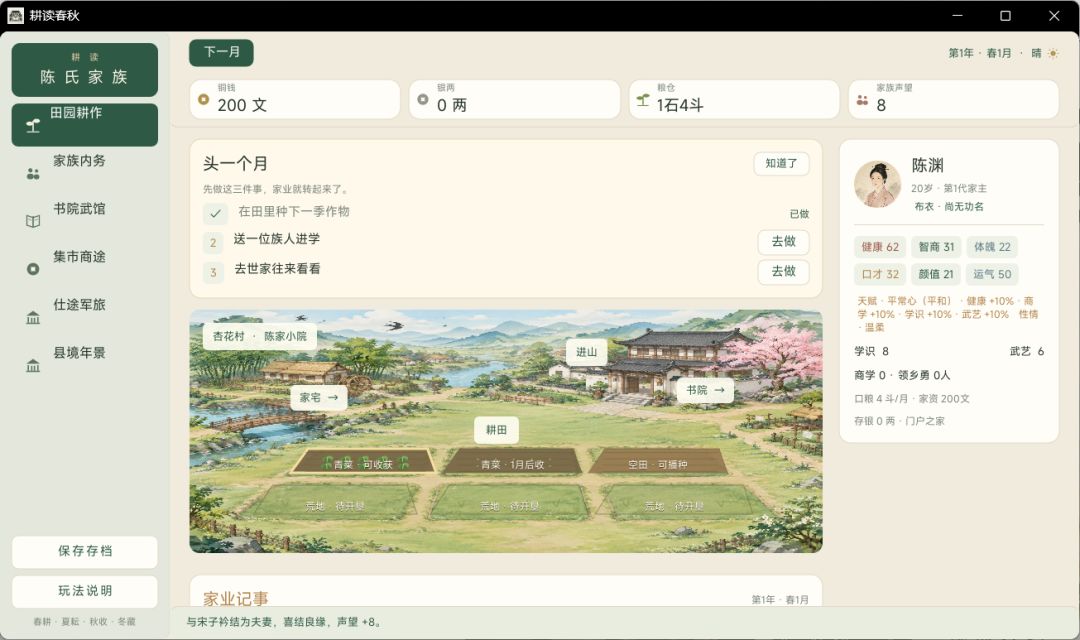1080x640 pixels.
Task: Click the 0 两 silver value
Action: tap(452, 105)
